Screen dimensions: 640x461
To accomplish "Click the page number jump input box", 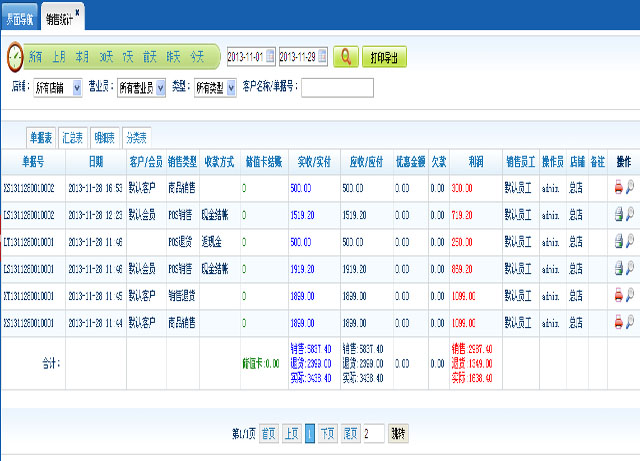I will click(373, 433).
